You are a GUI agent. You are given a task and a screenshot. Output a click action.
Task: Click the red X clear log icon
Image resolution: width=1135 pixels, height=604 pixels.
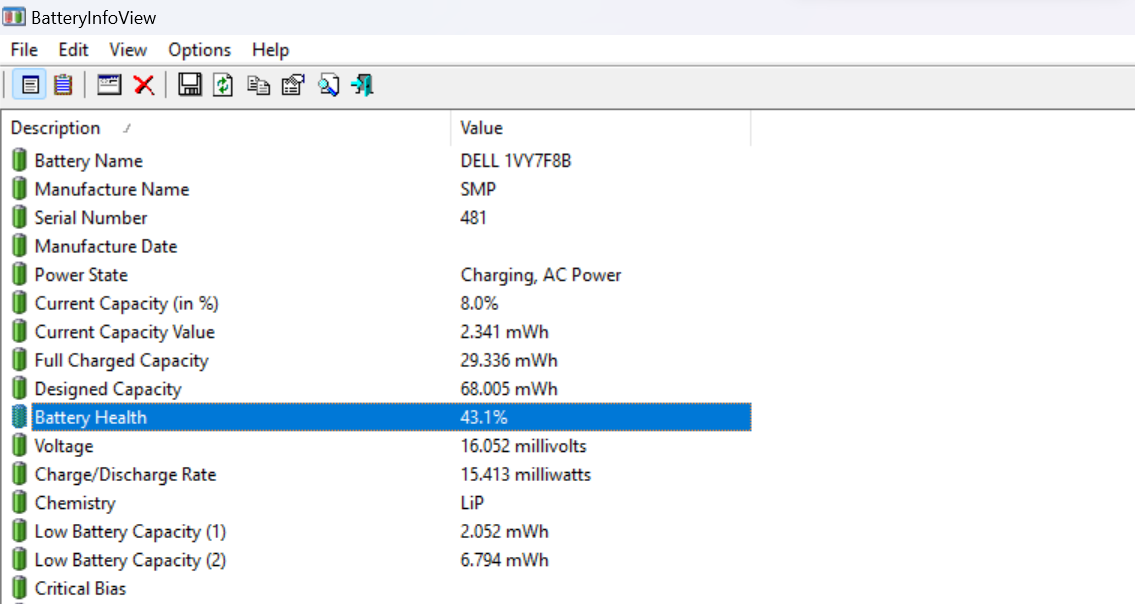coord(144,85)
